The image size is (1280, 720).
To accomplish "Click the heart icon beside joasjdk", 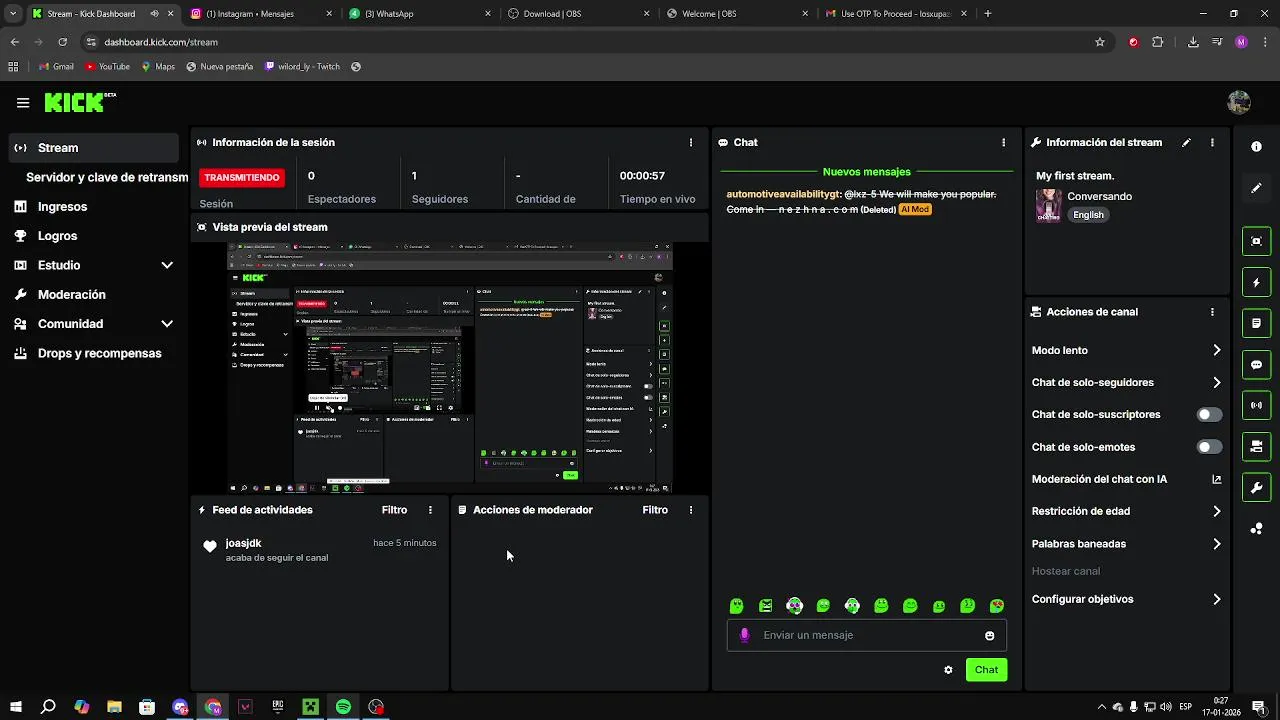I will tap(209, 546).
